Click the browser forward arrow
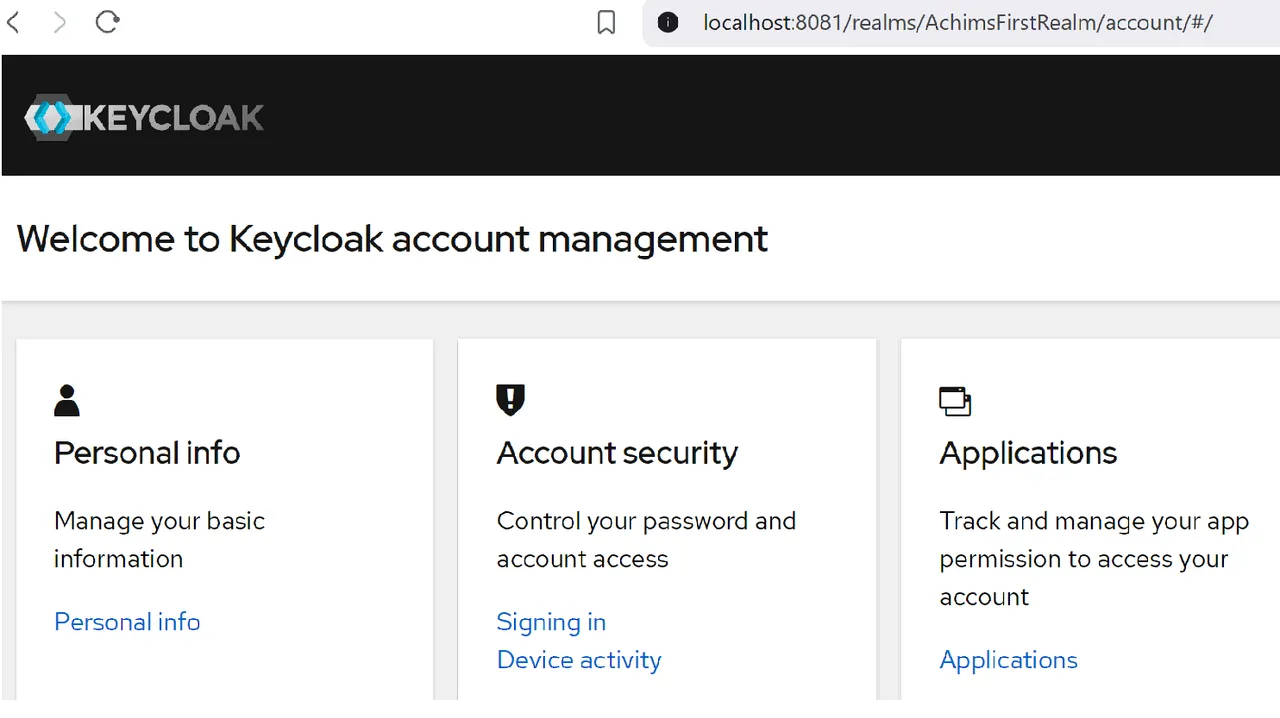The image size is (1280, 718). [x=60, y=22]
